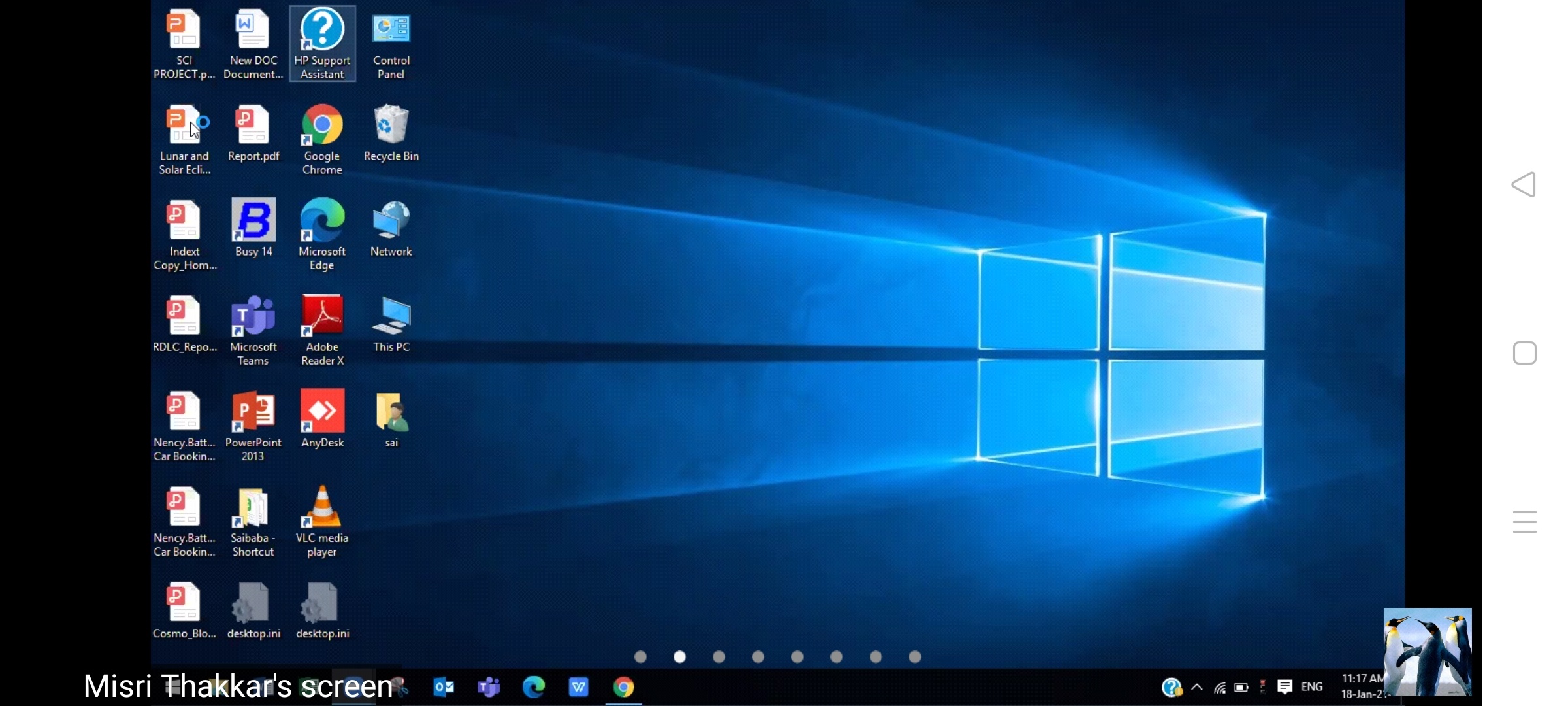Tap the Android home square button
This screenshot has height=706, width=1568.
tap(1525, 353)
